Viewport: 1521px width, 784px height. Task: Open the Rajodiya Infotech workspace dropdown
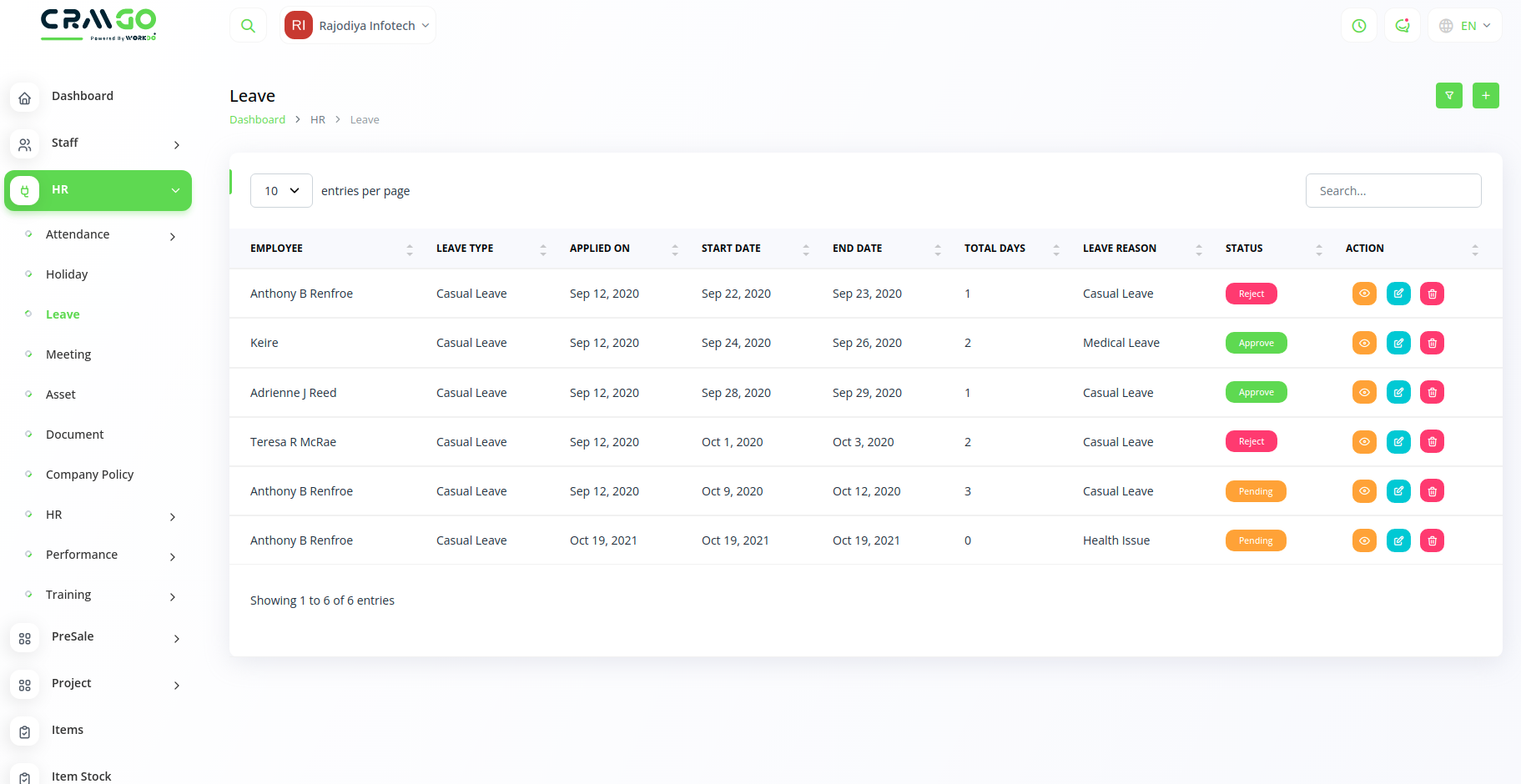(358, 26)
